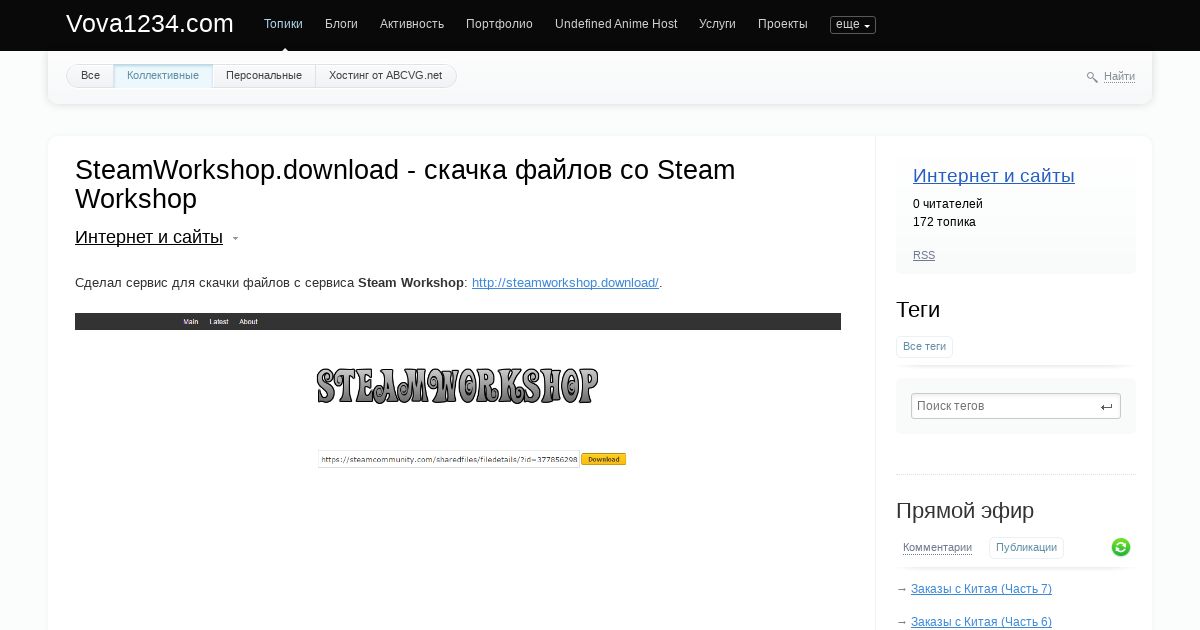Open the Топики menu item
This screenshot has width=1200, height=630.
click(x=283, y=24)
